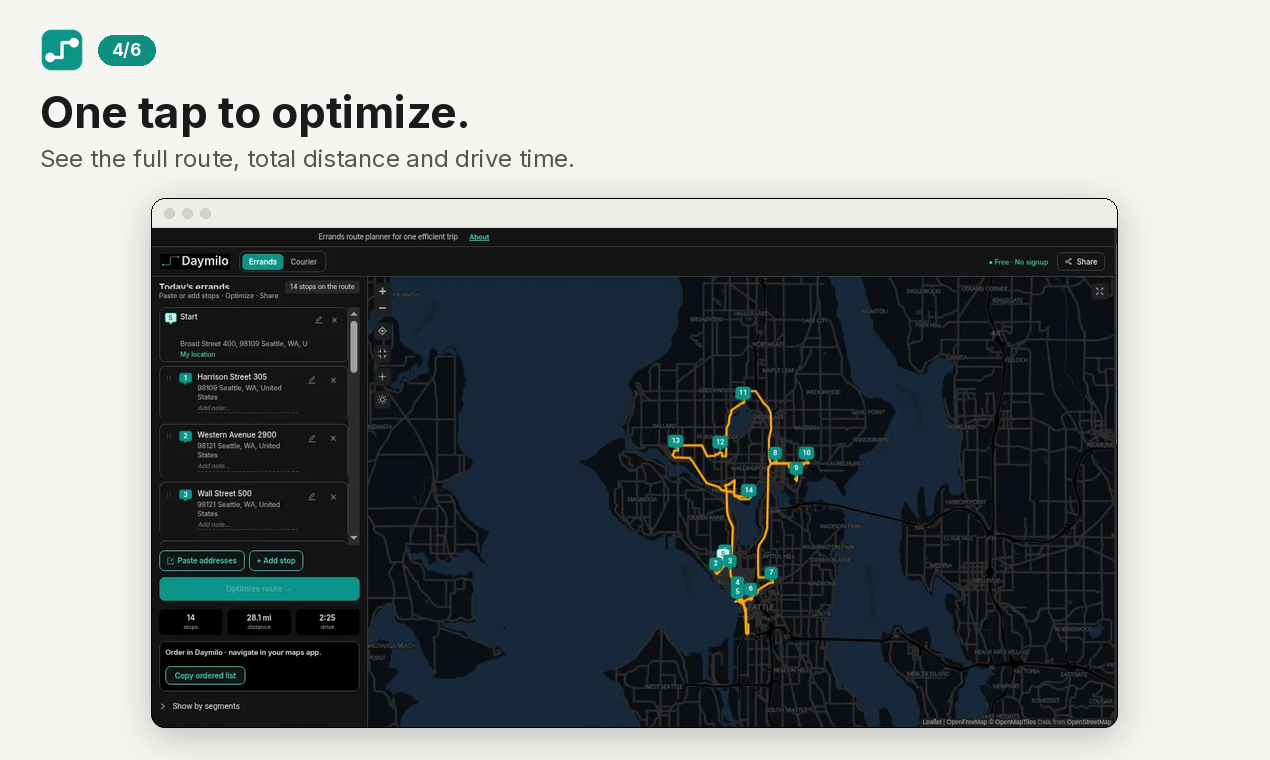
Task: Click the Optimize route button
Action: [259, 589]
